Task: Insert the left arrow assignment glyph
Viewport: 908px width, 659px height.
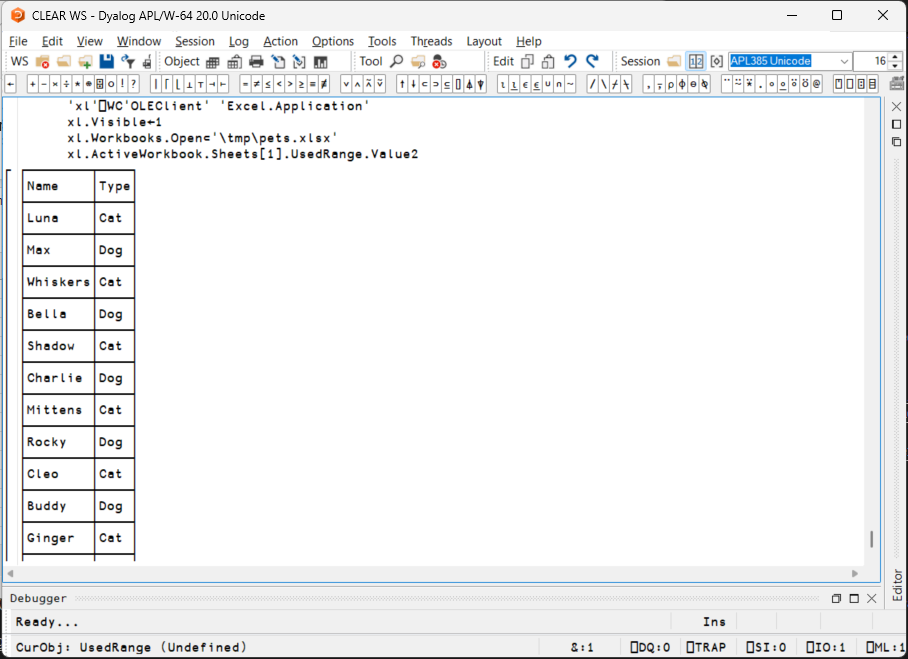Action: coord(10,85)
